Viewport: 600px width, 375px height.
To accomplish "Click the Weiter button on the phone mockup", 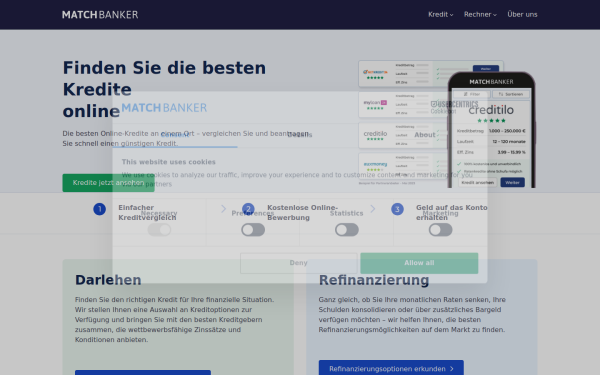I will point(512,183).
